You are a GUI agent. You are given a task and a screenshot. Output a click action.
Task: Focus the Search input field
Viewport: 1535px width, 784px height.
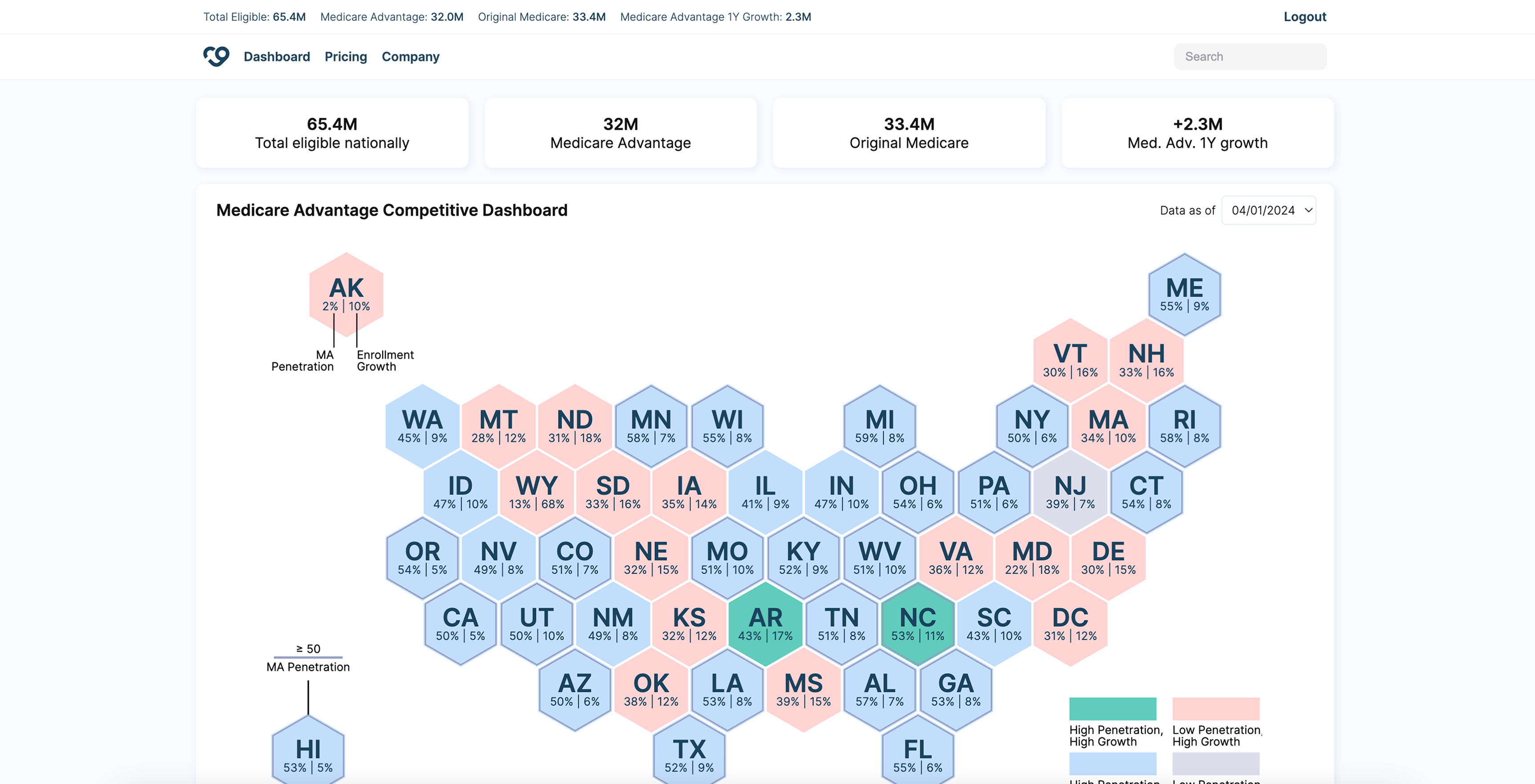[x=1249, y=56]
